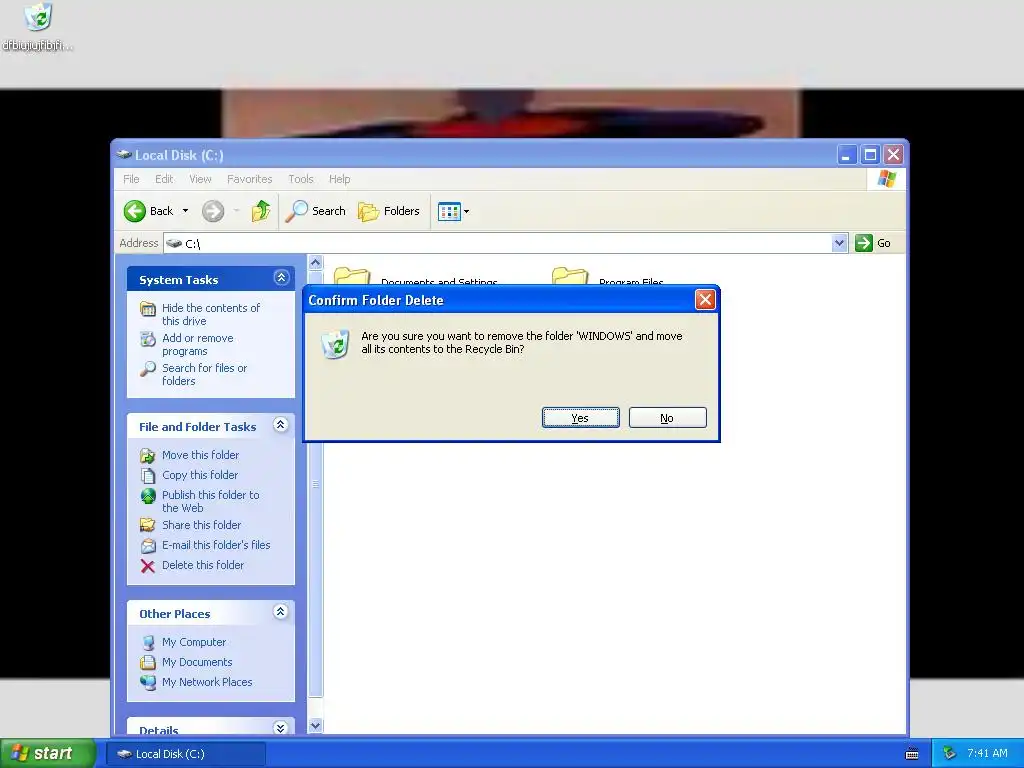1024x768 pixels.
Task: Click the Add or remove programs icon
Action: (148, 339)
